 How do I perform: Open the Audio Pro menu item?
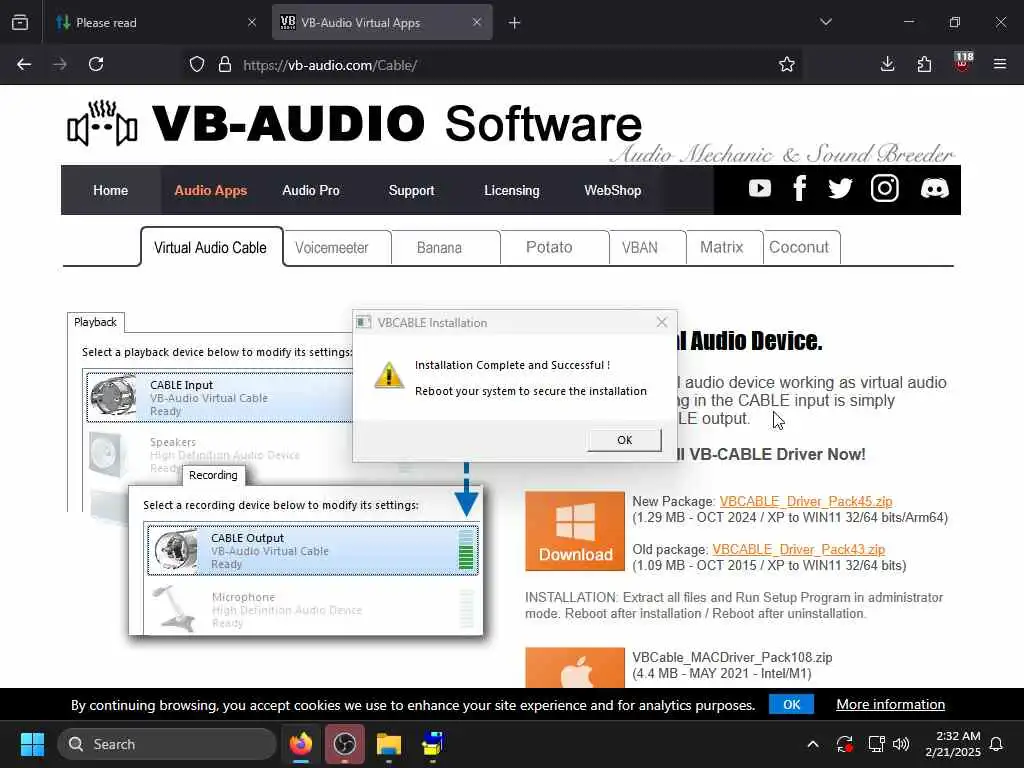[x=311, y=190]
